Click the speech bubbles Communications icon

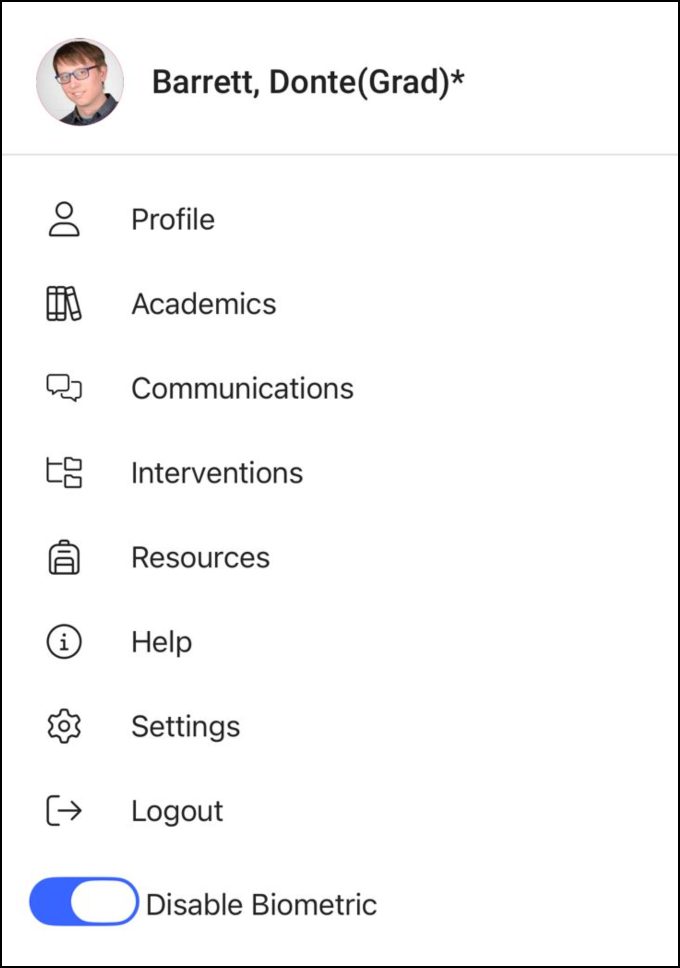tap(64, 388)
